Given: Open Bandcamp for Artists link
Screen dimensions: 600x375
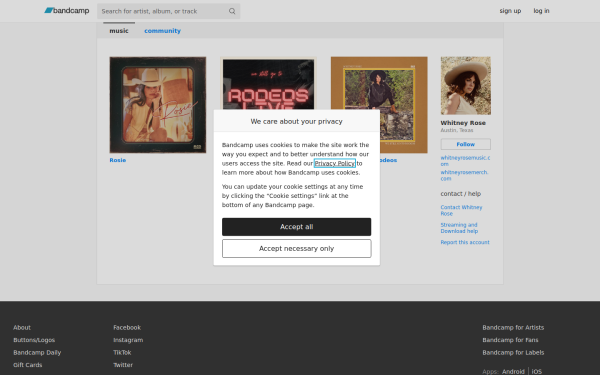Looking at the screenshot, I should pyautogui.click(x=513, y=328).
